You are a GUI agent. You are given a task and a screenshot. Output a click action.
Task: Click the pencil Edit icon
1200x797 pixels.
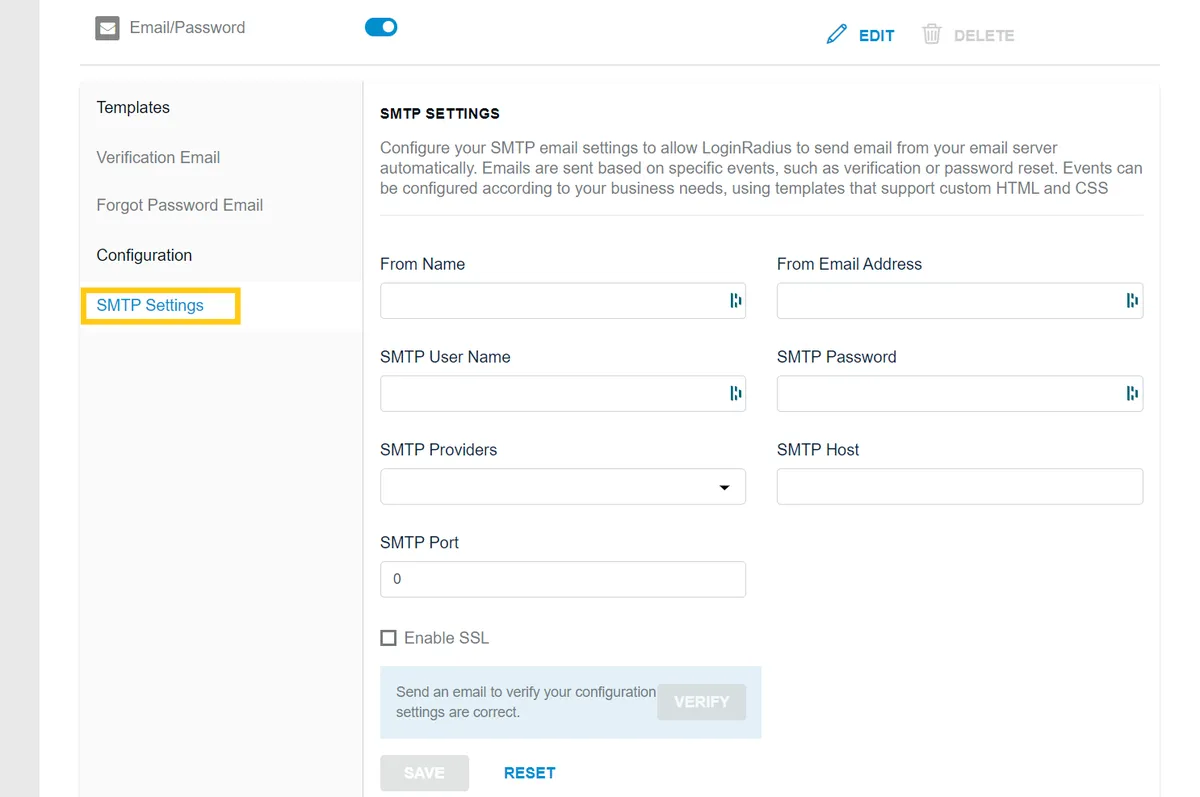[837, 34]
